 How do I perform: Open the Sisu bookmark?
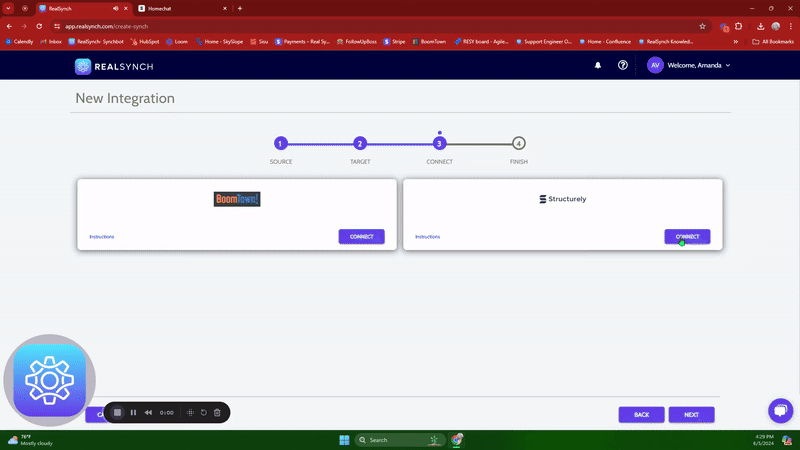[x=259, y=42]
